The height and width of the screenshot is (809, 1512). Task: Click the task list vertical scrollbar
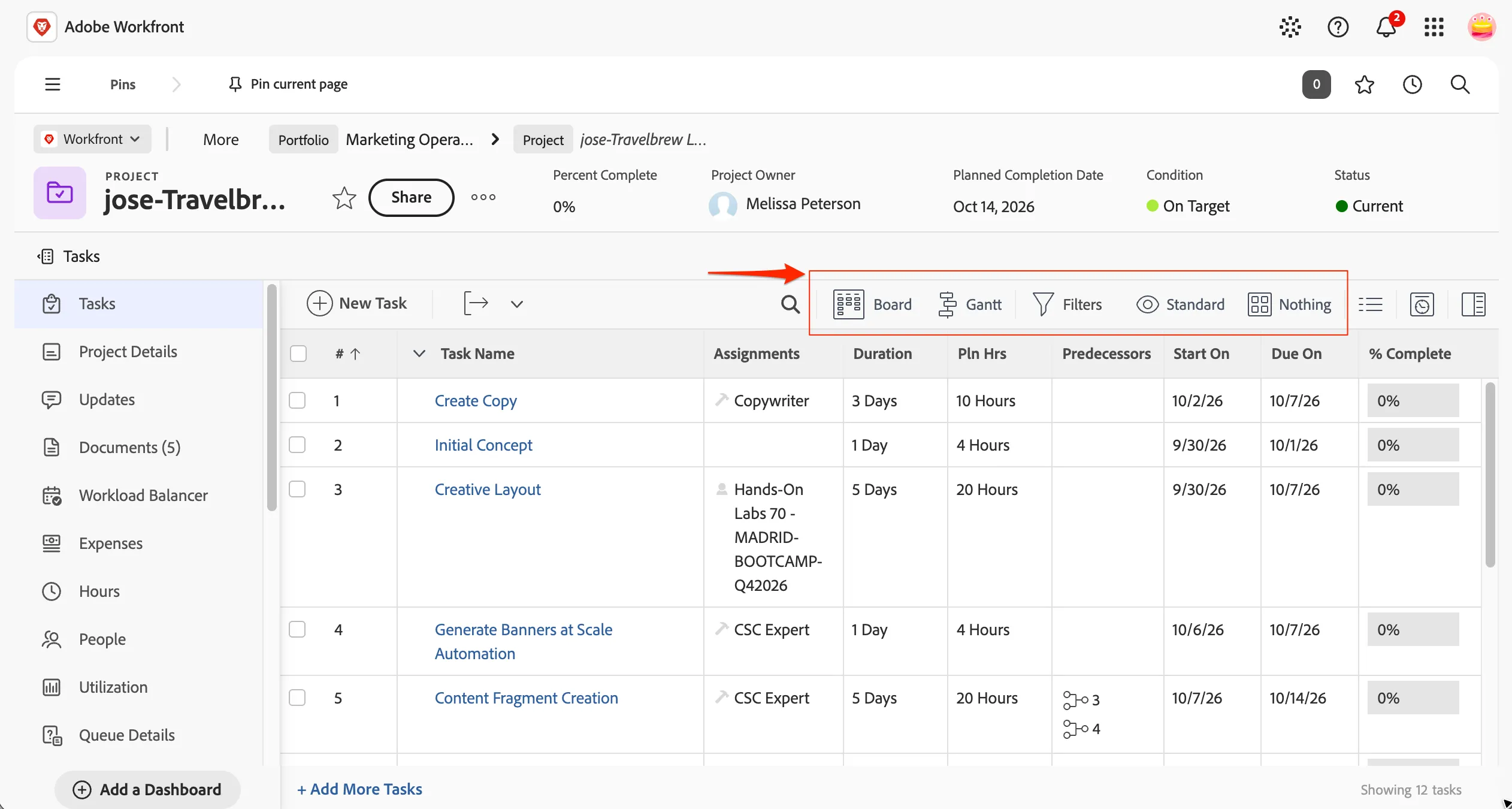[1490, 475]
